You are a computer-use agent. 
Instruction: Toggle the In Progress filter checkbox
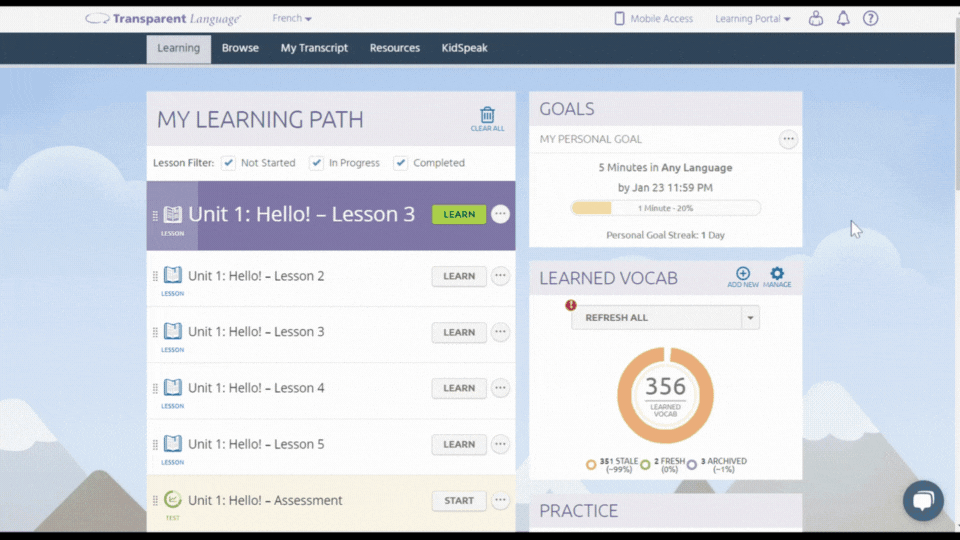(x=316, y=163)
